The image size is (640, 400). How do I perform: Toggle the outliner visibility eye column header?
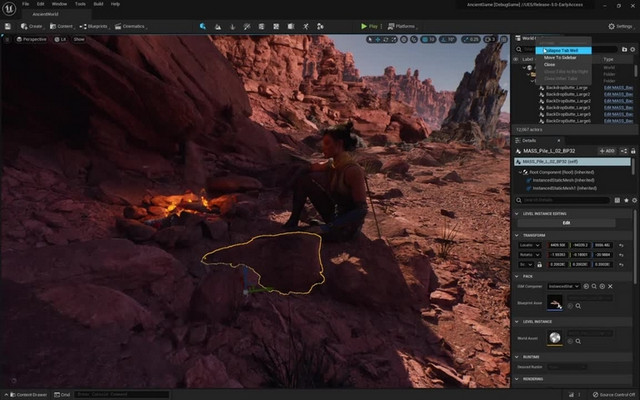tap(516, 59)
